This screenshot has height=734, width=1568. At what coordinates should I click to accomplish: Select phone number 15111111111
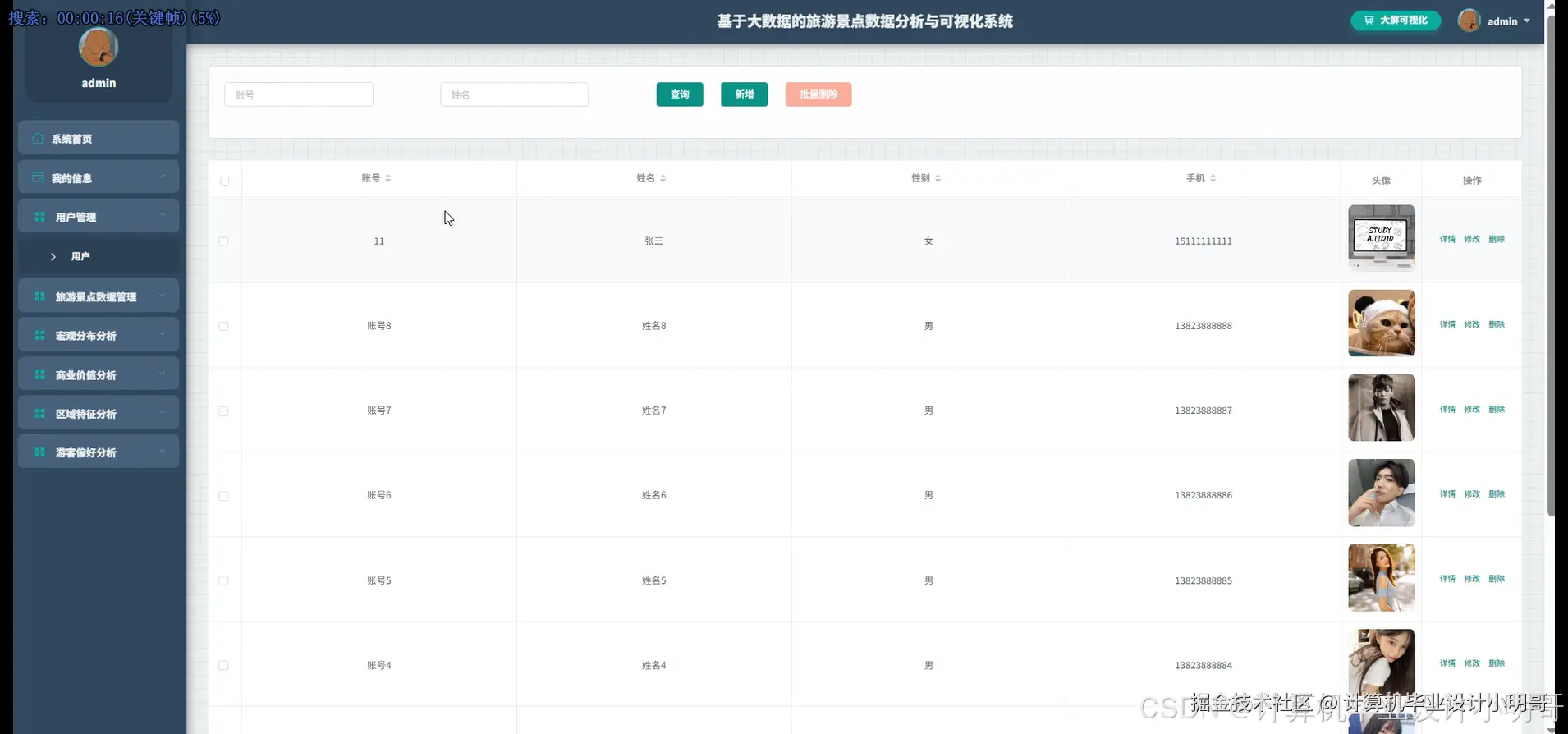point(1204,241)
